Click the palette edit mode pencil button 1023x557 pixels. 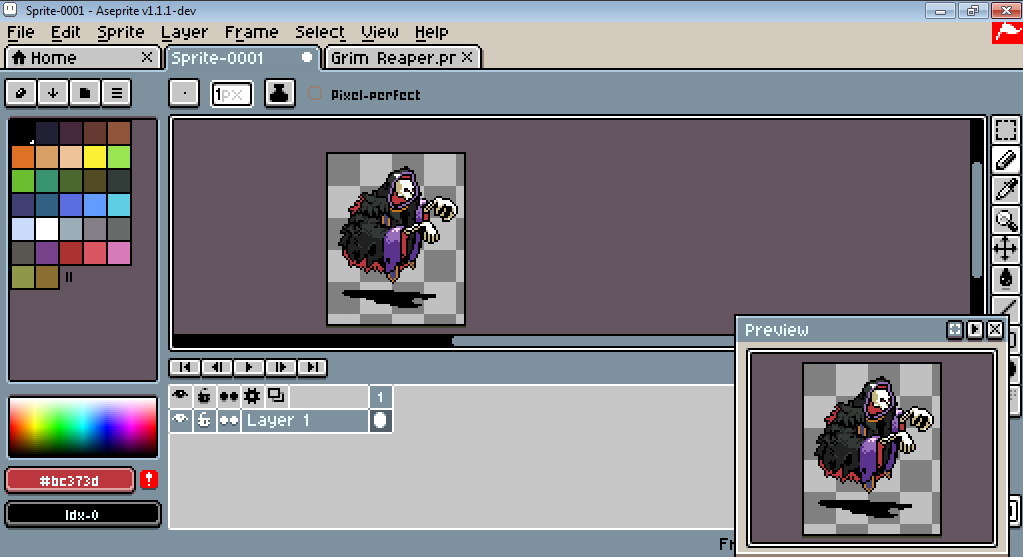(21, 93)
